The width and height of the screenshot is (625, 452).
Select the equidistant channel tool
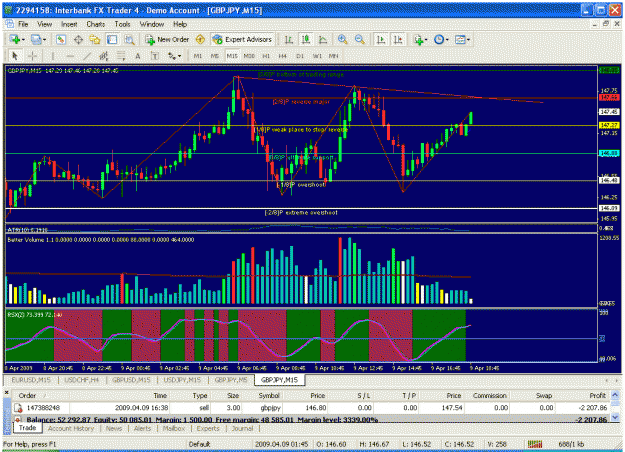click(x=104, y=56)
